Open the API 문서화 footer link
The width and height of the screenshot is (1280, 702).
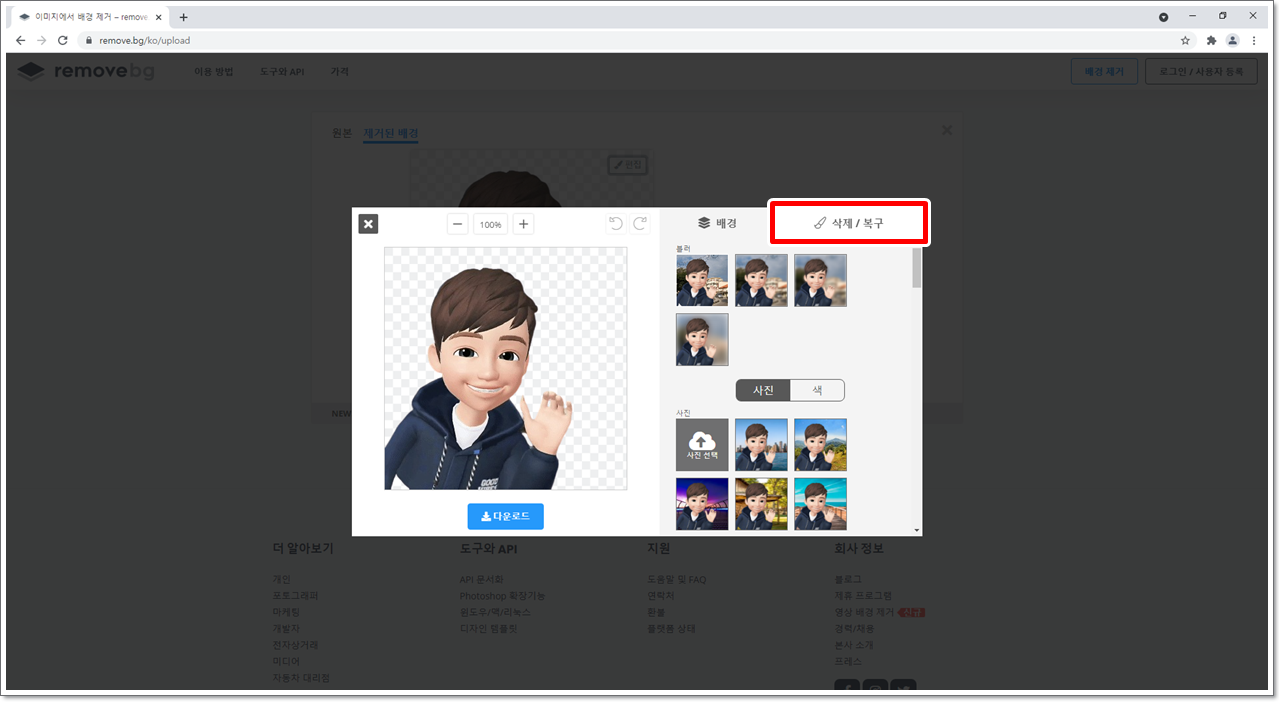pos(482,579)
